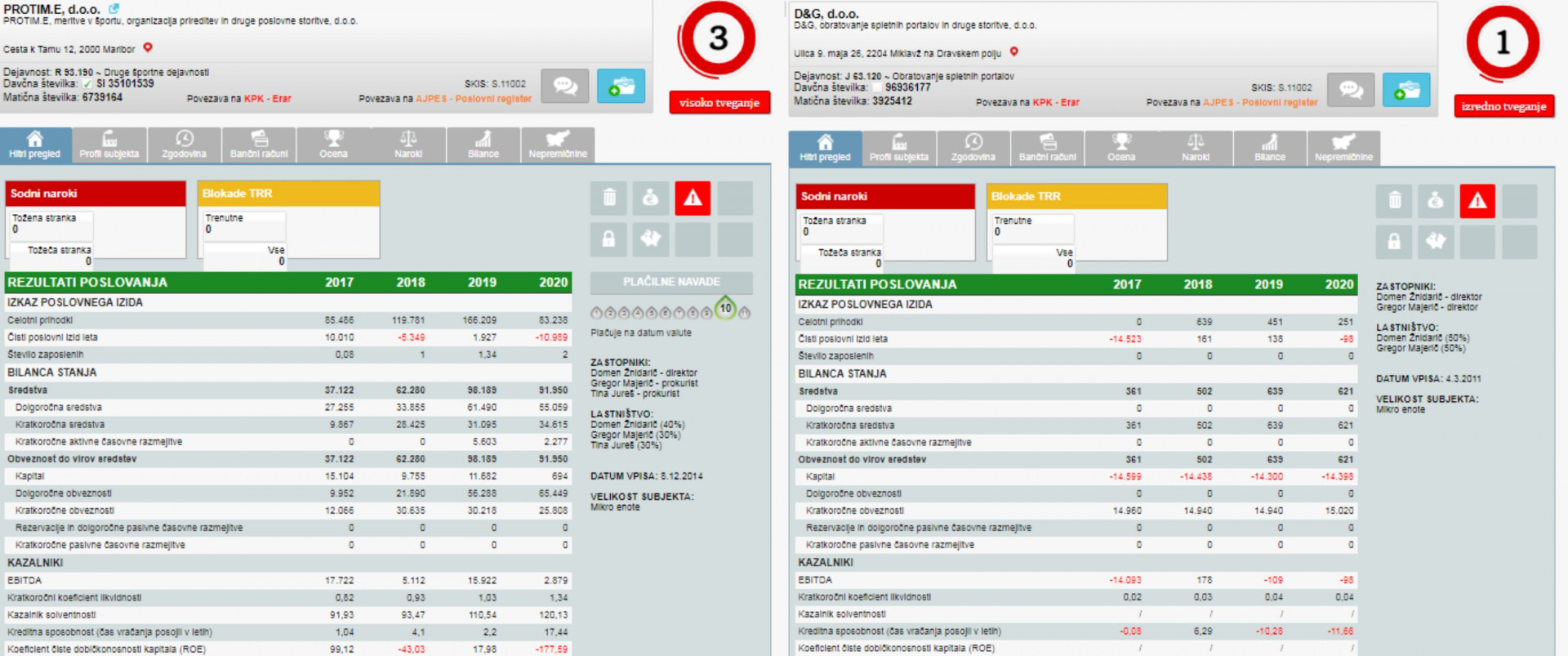Click red warning triangle in PROTIM.E panel
This screenshot has height=656, width=1568.
[693, 198]
